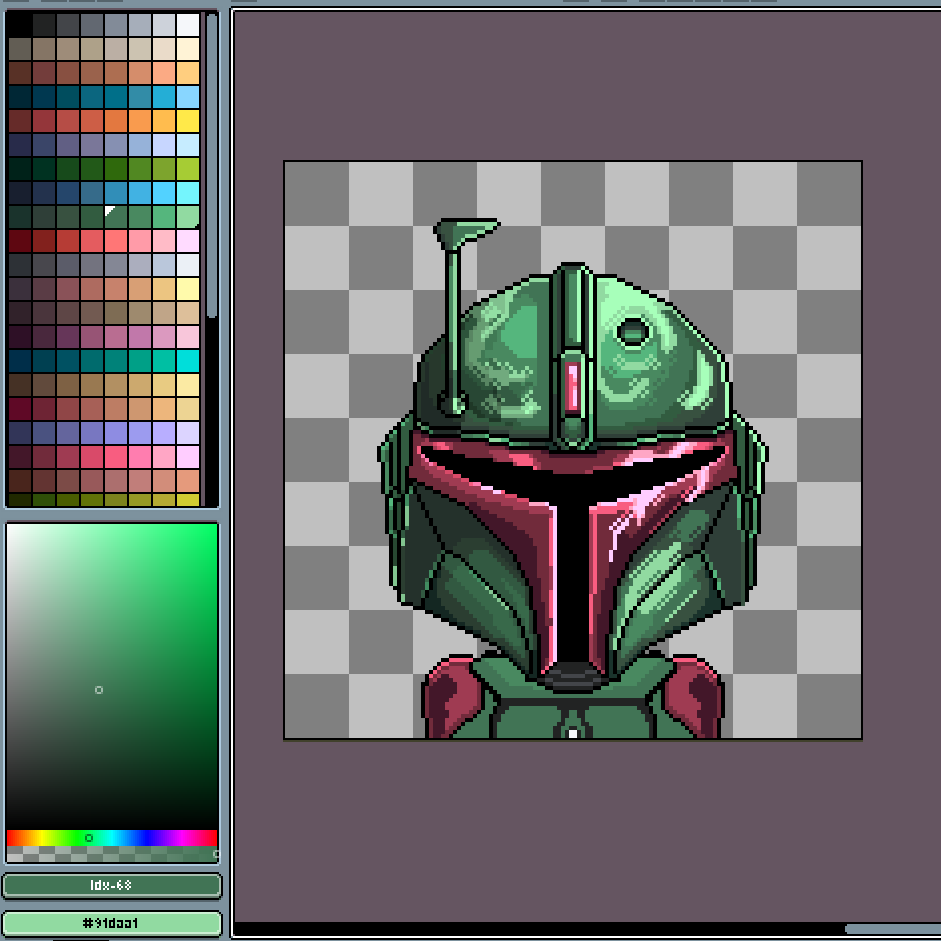Select the cream swatch ending the tan row
Viewport: 941px width, 941px height.
tap(188, 49)
